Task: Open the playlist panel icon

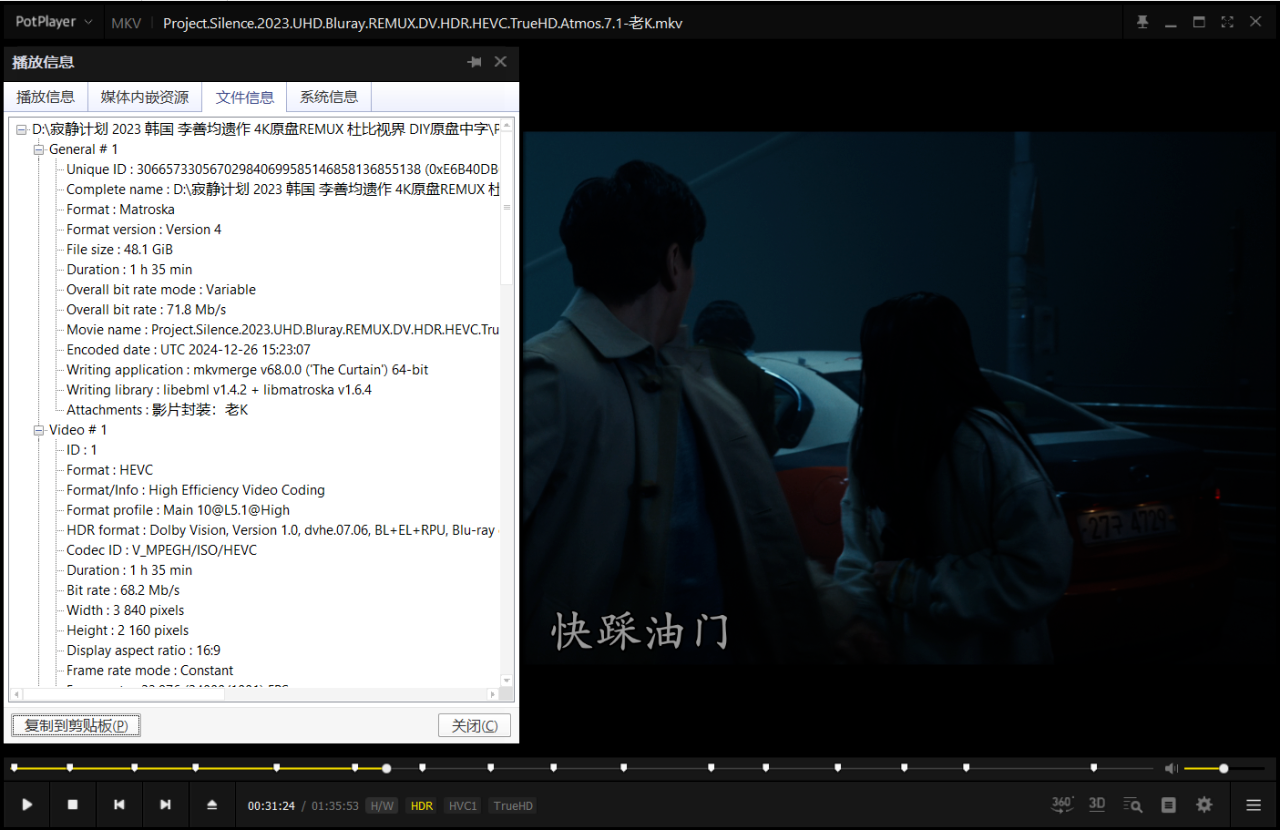Action: point(1168,805)
